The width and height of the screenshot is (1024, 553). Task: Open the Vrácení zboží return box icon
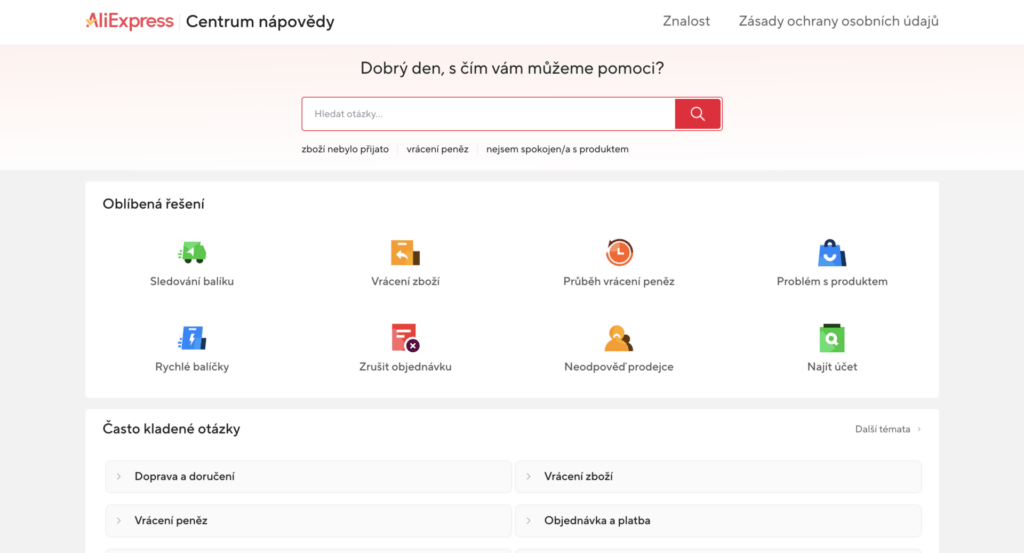click(x=405, y=253)
